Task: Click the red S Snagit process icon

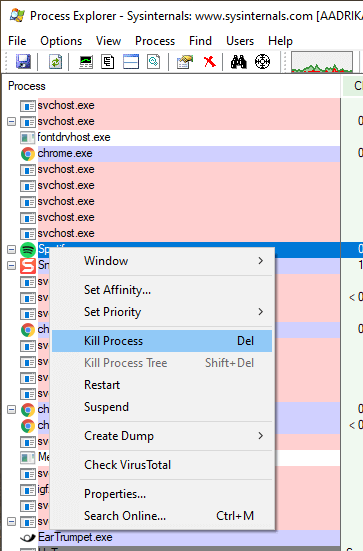Action: point(28,266)
